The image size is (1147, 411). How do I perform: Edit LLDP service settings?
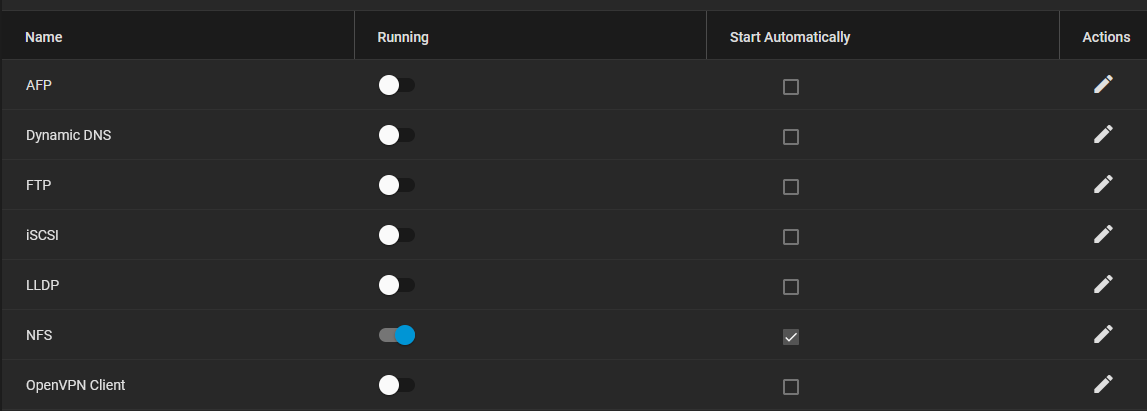coord(1103,285)
